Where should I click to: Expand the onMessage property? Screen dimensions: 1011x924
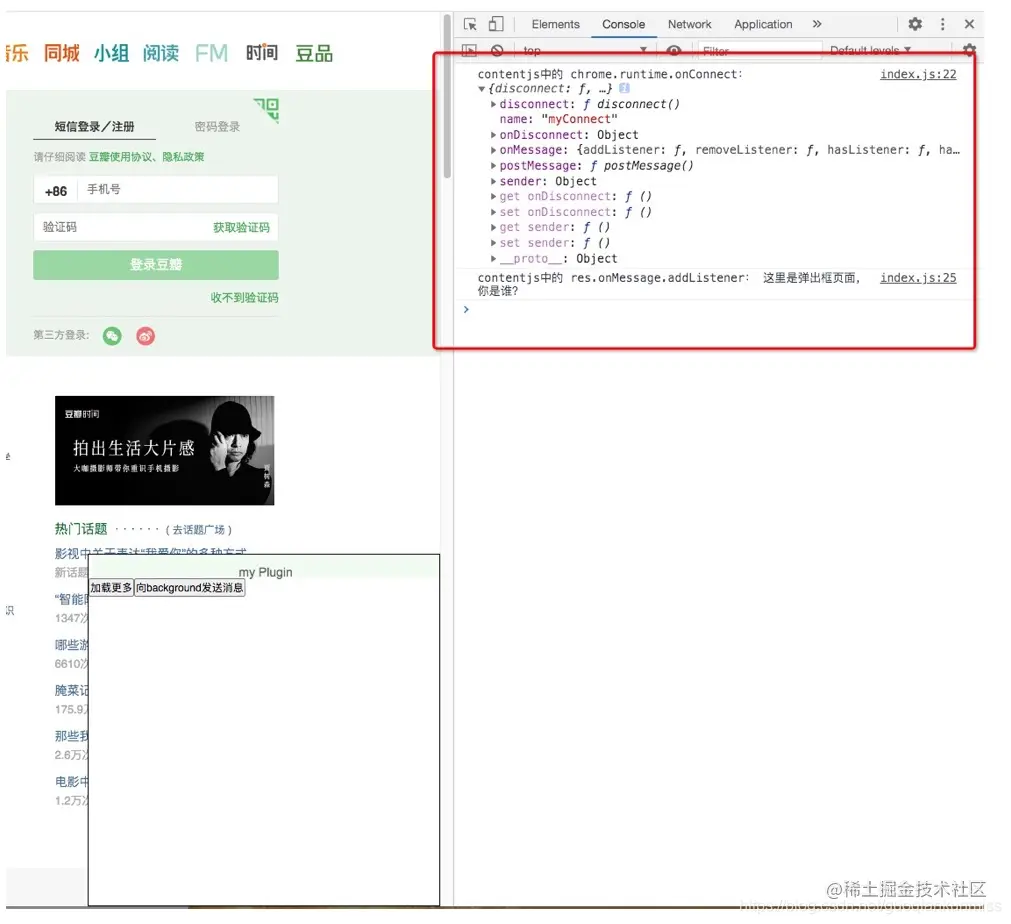(x=493, y=150)
